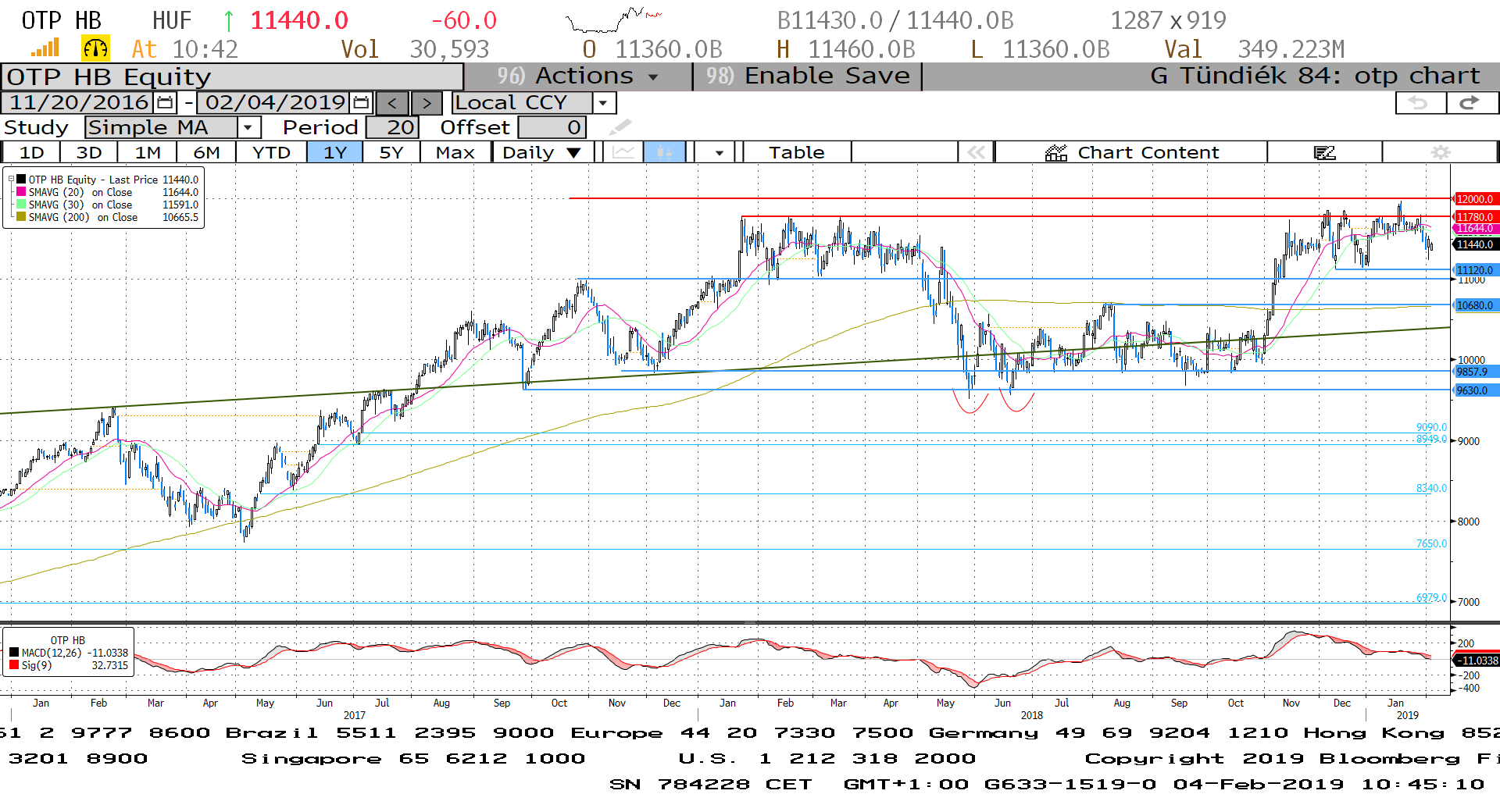
Task: Click the olive SMAVG (200) legend swatch
Action: click(x=22, y=217)
